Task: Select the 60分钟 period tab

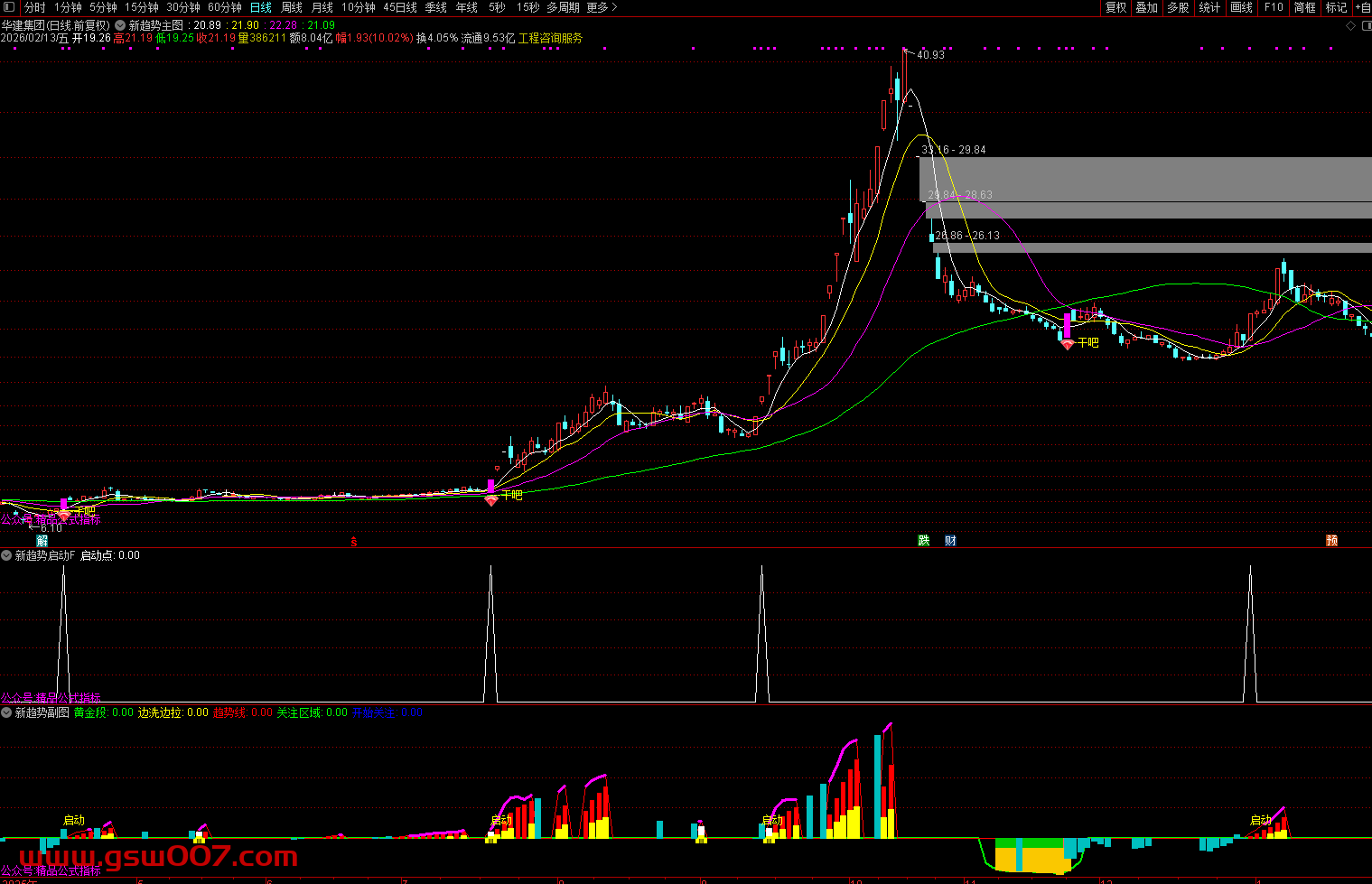Action: [x=225, y=7]
